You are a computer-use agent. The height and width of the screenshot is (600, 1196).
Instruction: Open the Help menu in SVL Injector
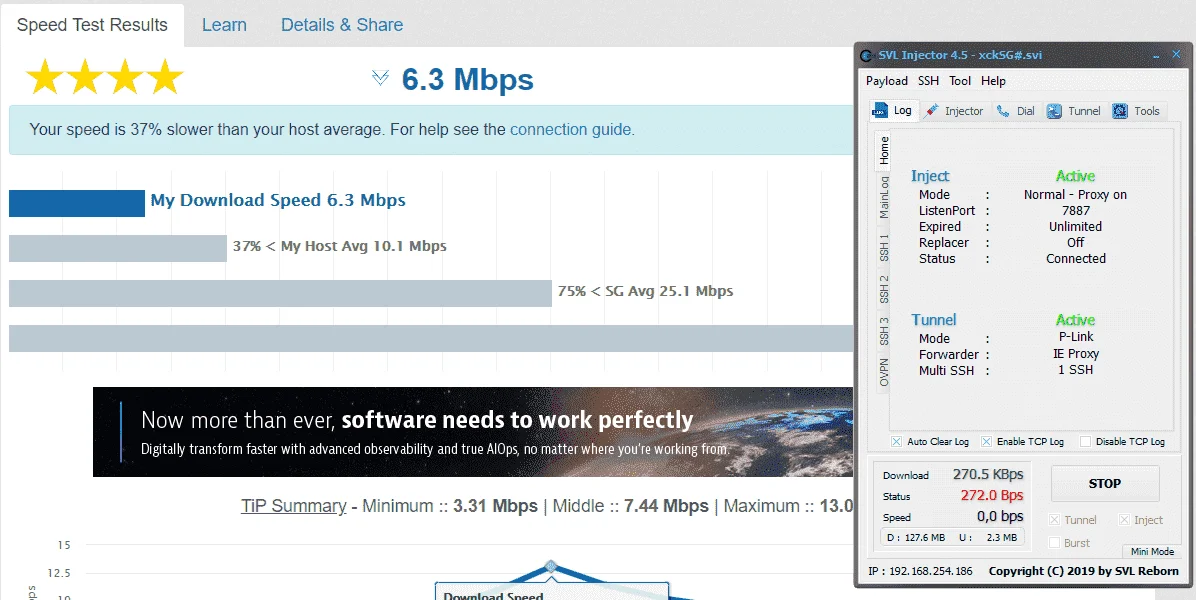coord(993,81)
